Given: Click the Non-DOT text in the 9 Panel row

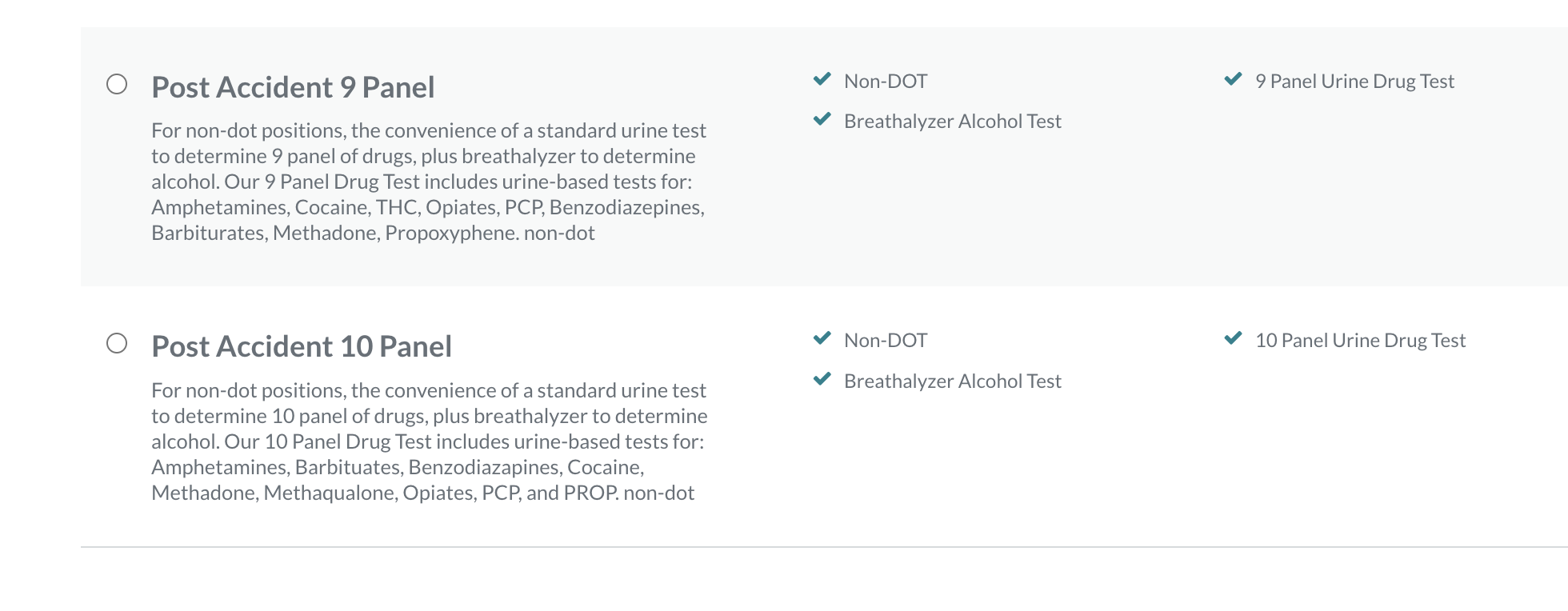Looking at the screenshot, I should tap(886, 81).
